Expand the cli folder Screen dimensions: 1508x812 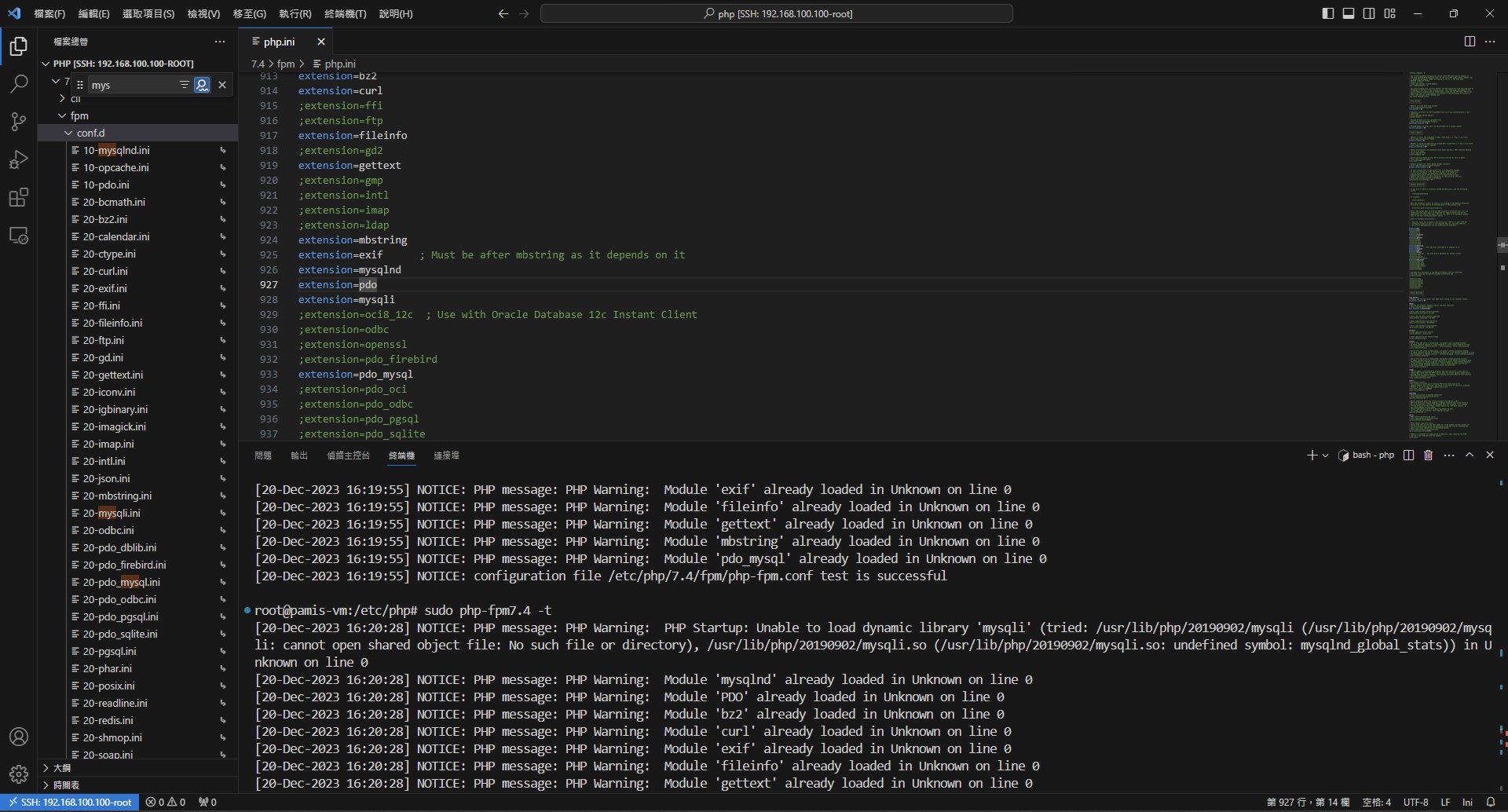(x=62, y=98)
